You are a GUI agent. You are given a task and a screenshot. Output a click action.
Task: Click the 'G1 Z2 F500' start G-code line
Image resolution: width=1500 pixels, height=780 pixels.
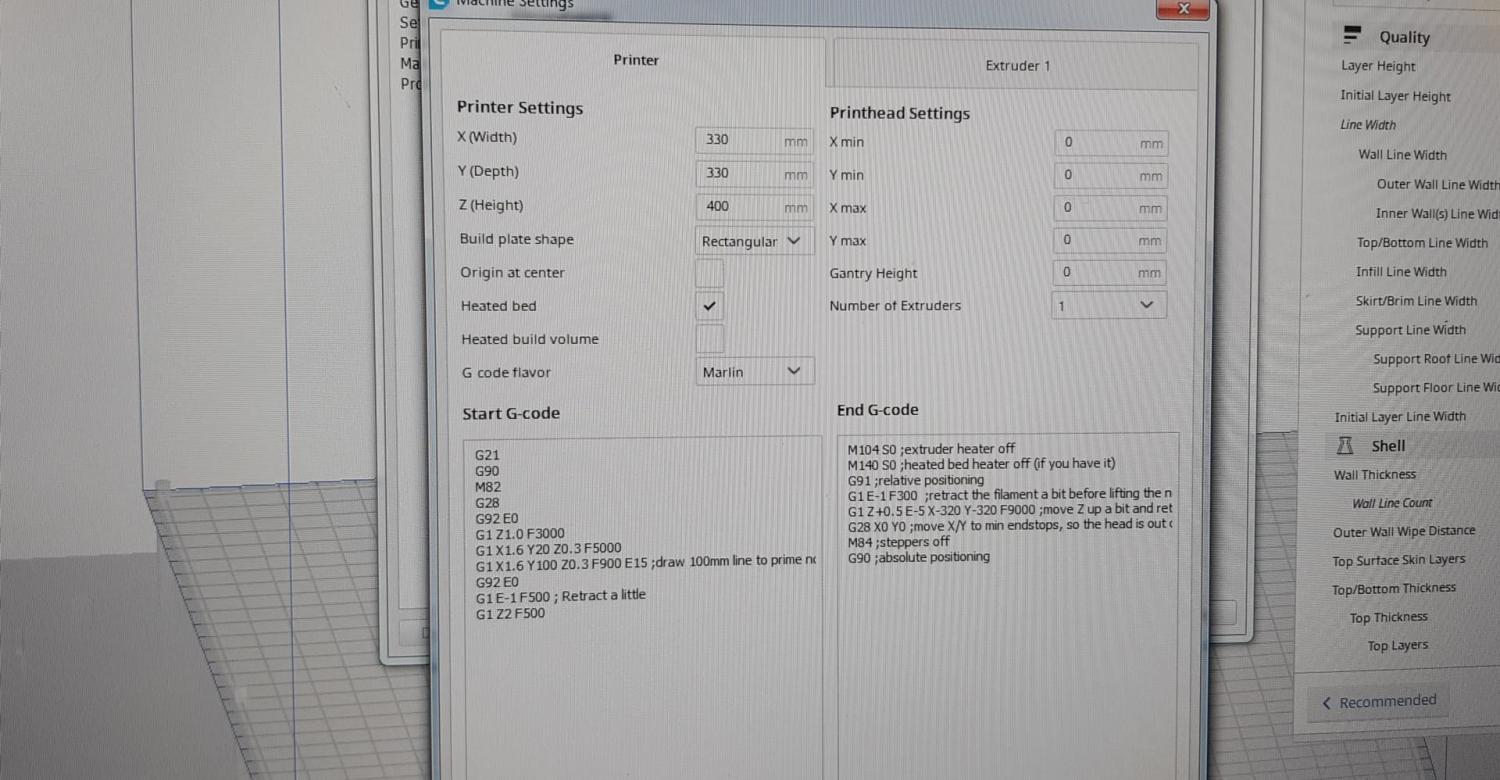click(x=510, y=613)
